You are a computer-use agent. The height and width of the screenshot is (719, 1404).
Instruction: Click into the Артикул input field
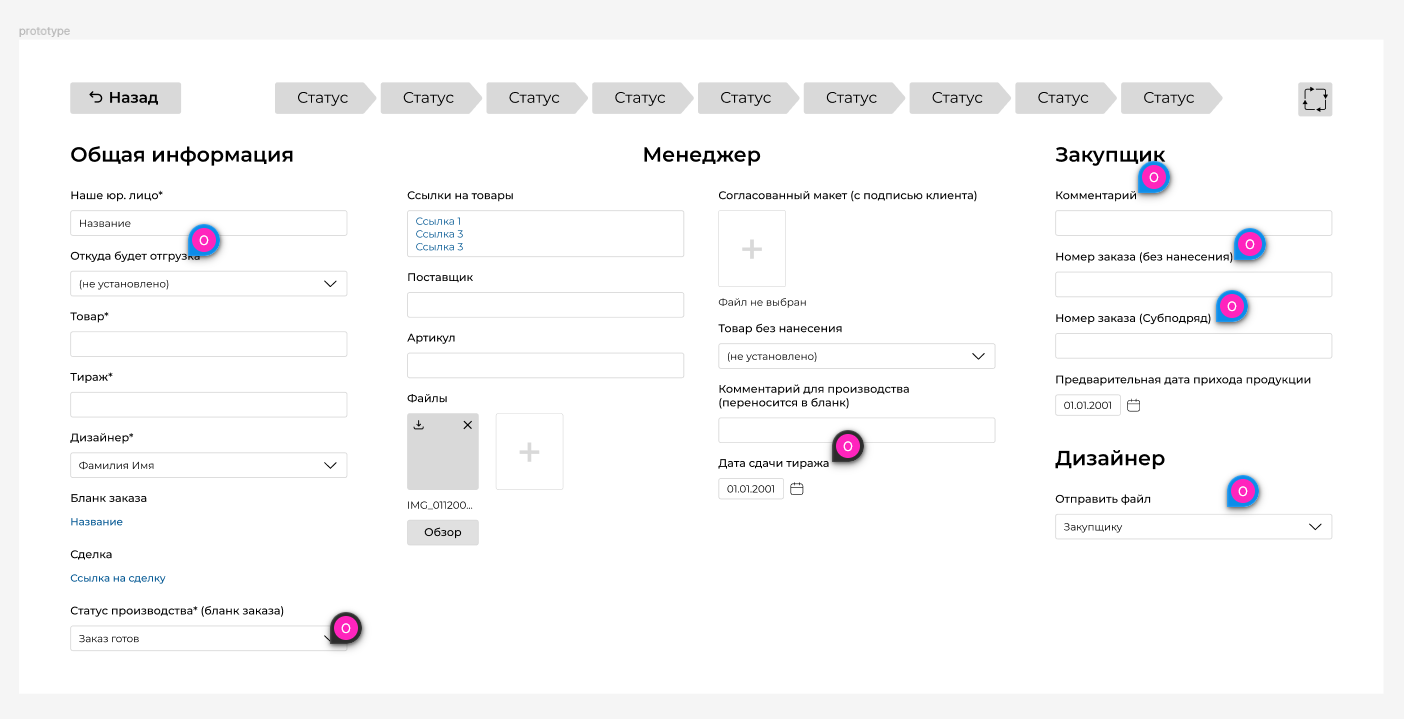click(x=545, y=365)
